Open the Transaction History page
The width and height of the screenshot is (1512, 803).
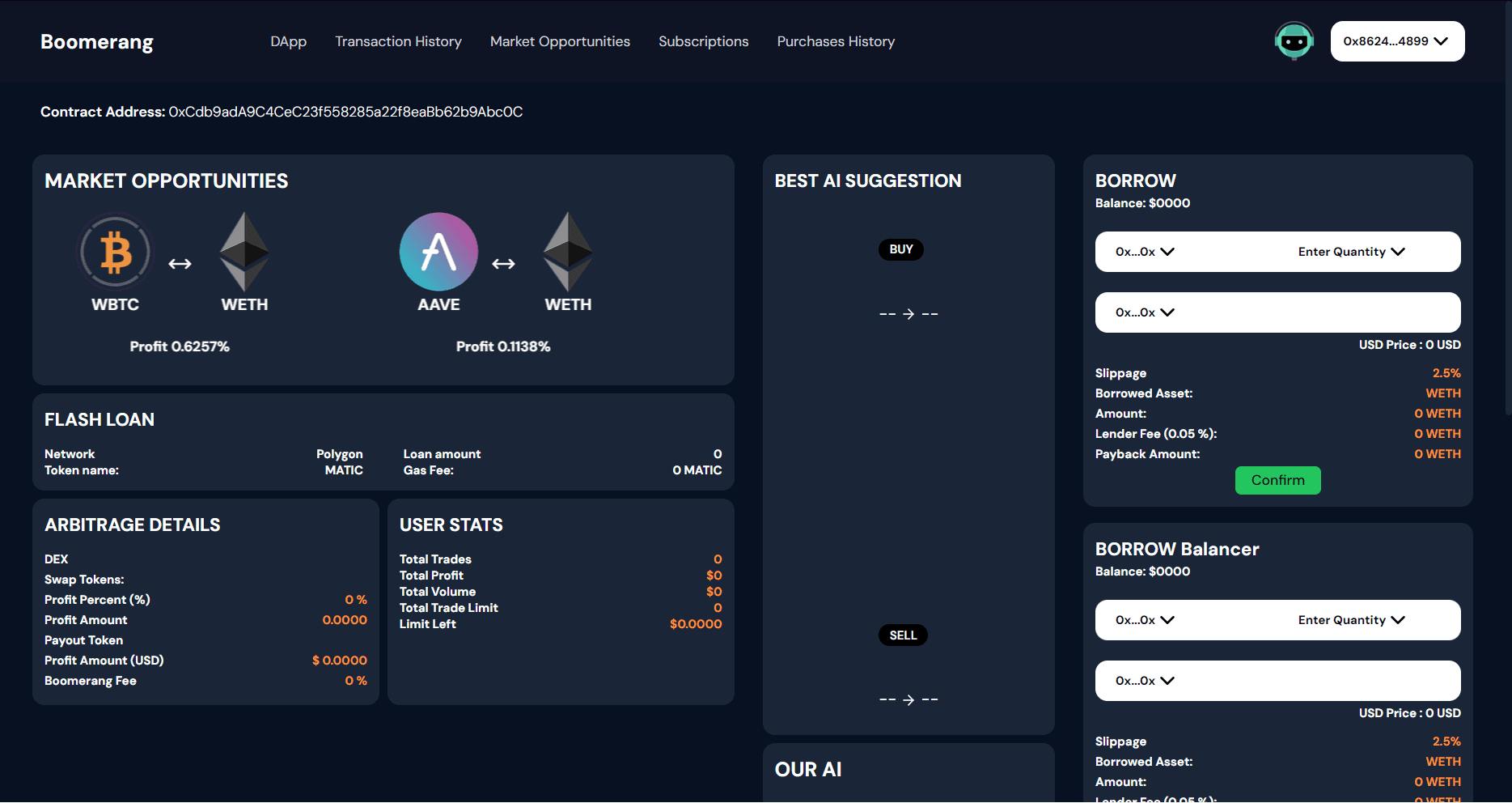click(x=398, y=41)
